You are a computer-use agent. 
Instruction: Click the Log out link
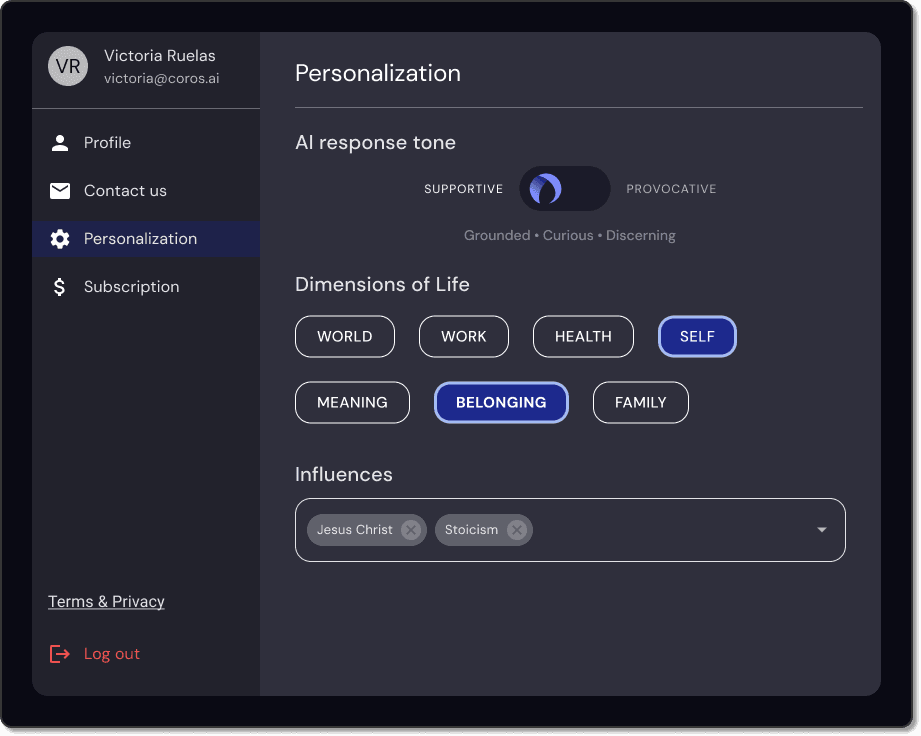[x=112, y=654]
